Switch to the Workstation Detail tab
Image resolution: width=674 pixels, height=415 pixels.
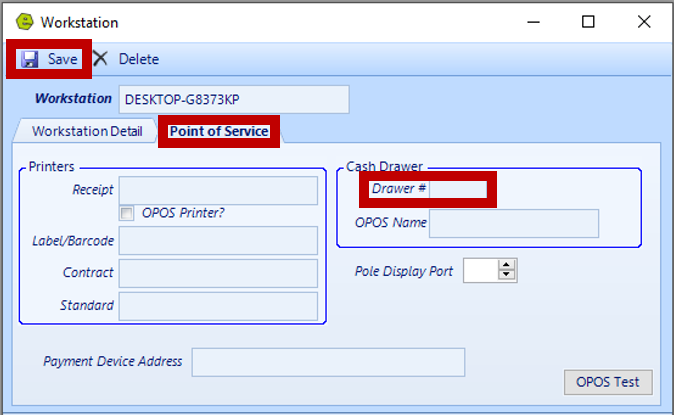point(87,131)
